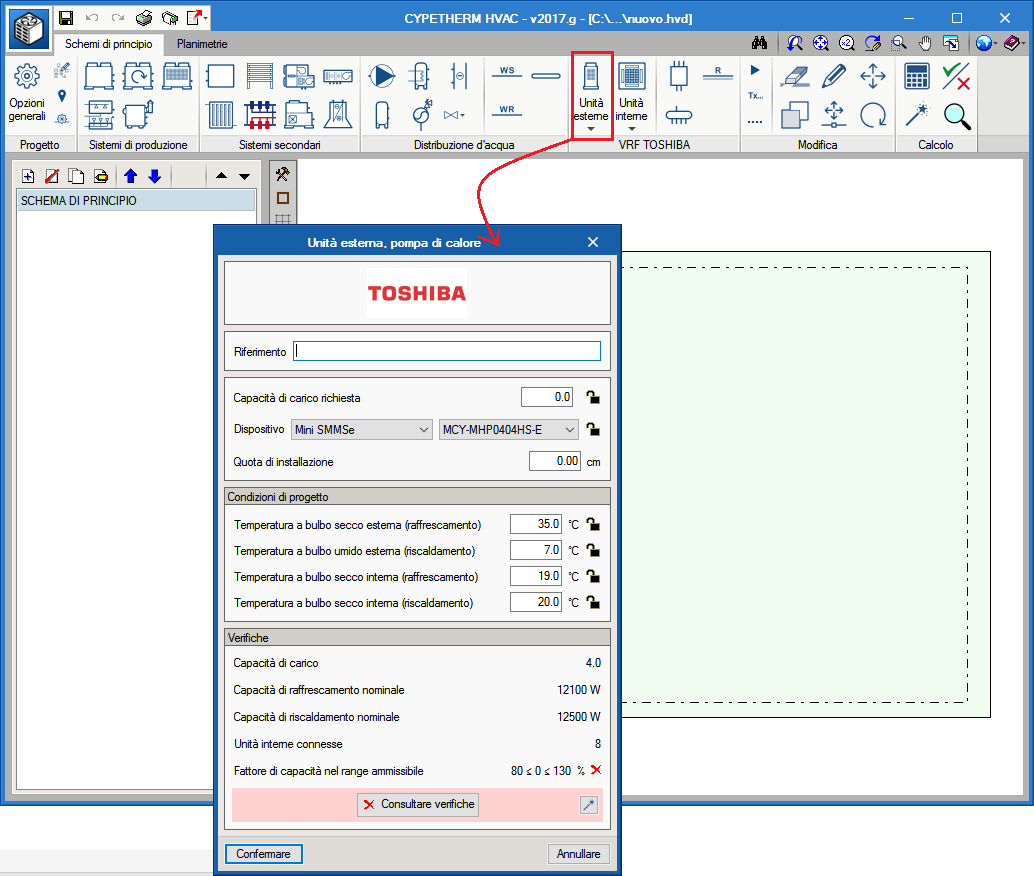Click the 12500 W nominal heating value
This screenshot has height=876, width=1034.
click(x=578, y=717)
